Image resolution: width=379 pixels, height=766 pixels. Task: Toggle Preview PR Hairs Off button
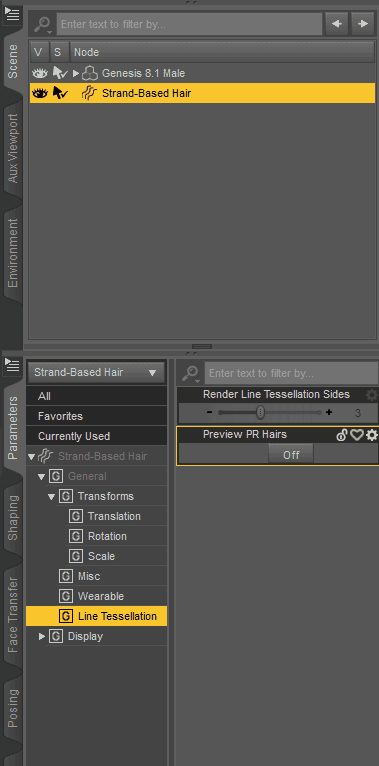(x=291, y=455)
